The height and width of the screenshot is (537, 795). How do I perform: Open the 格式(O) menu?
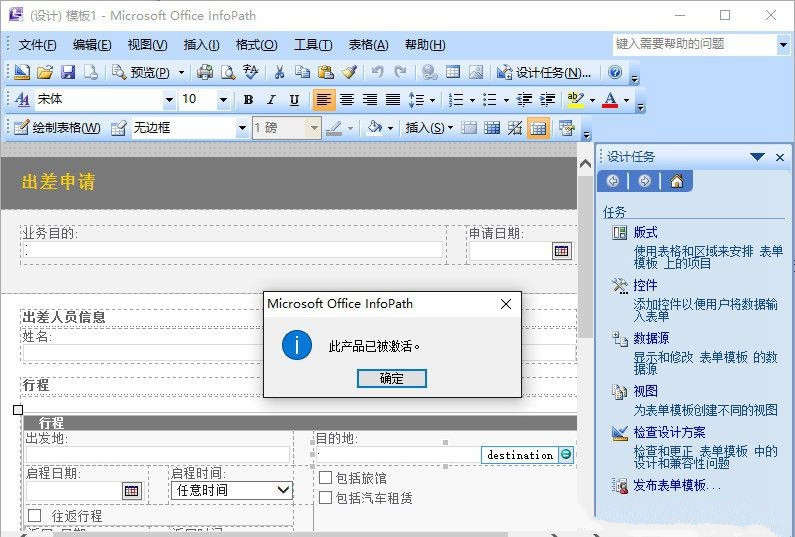tap(257, 45)
